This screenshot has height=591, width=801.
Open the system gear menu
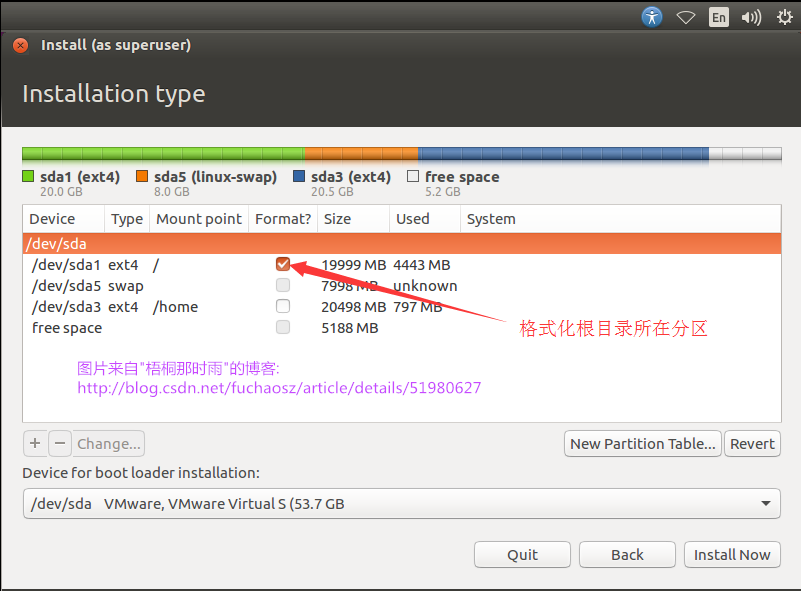point(783,17)
